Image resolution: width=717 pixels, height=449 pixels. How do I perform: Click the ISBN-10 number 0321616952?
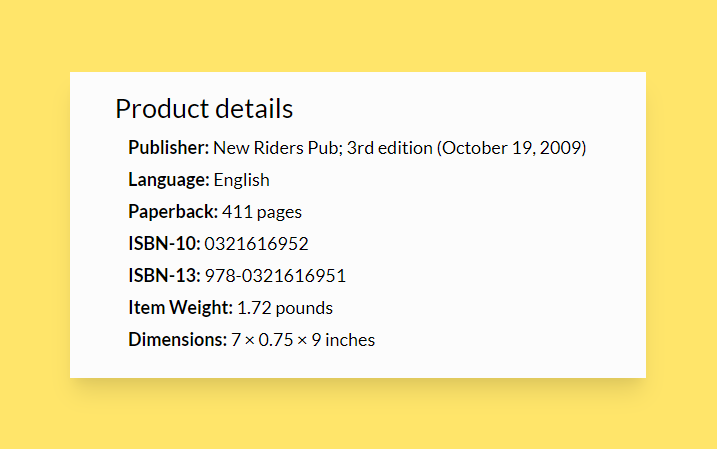pos(256,244)
